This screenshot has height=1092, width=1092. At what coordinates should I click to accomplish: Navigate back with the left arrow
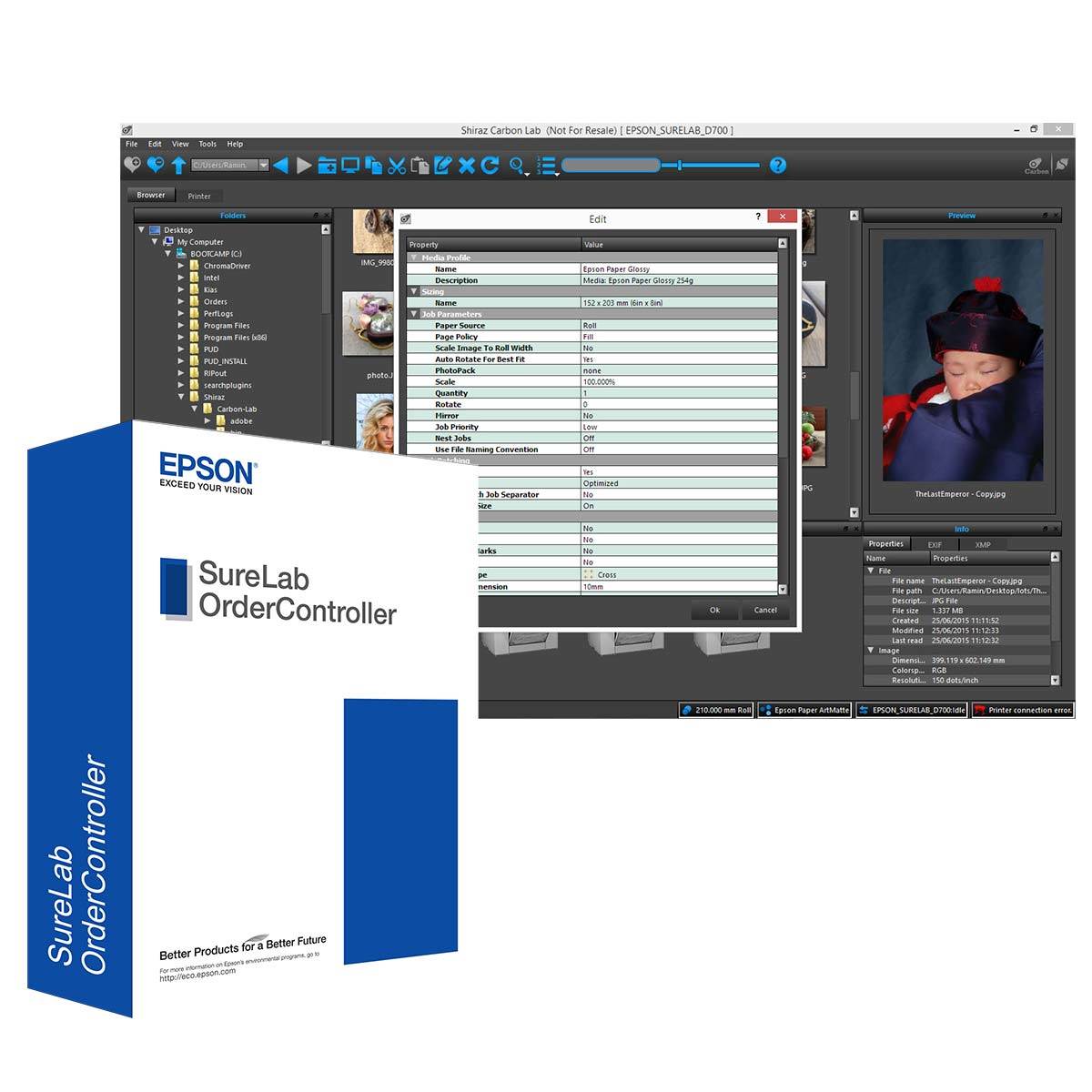tap(280, 165)
